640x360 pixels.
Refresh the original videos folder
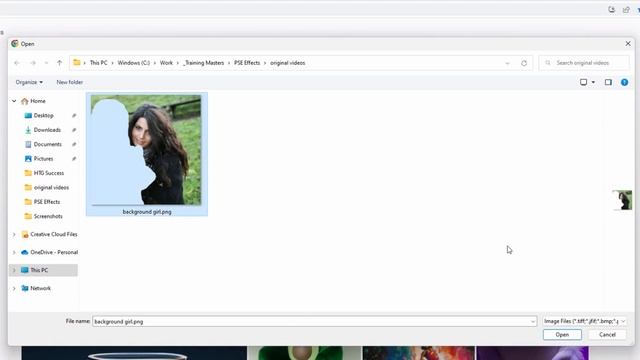(524, 63)
